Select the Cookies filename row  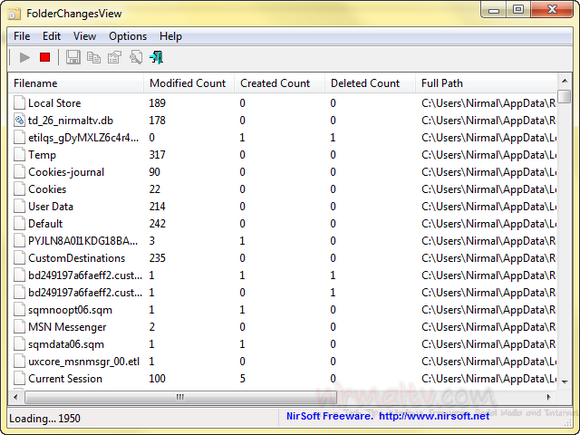(x=283, y=189)
